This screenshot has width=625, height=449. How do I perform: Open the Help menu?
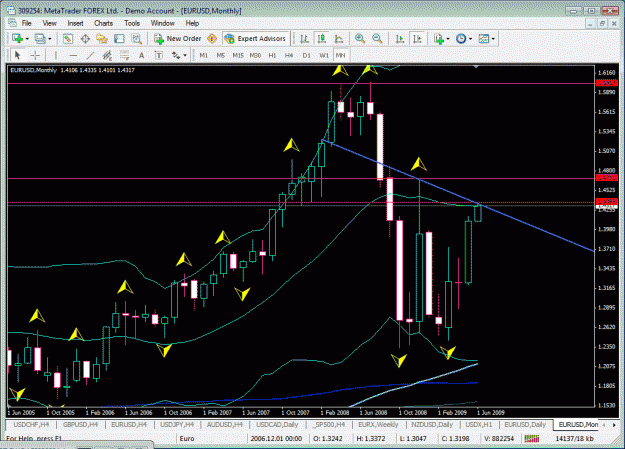coord(192,23)
